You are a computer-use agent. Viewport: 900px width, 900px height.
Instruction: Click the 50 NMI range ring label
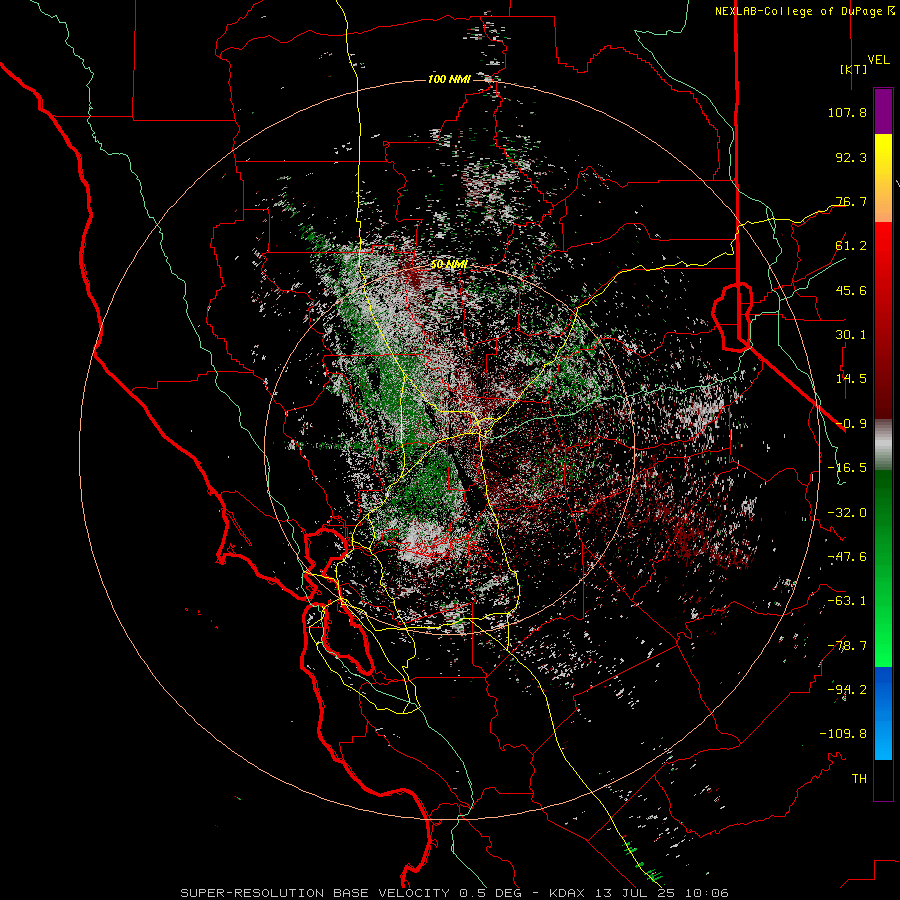pyautogui.click(x=449, y=265)
